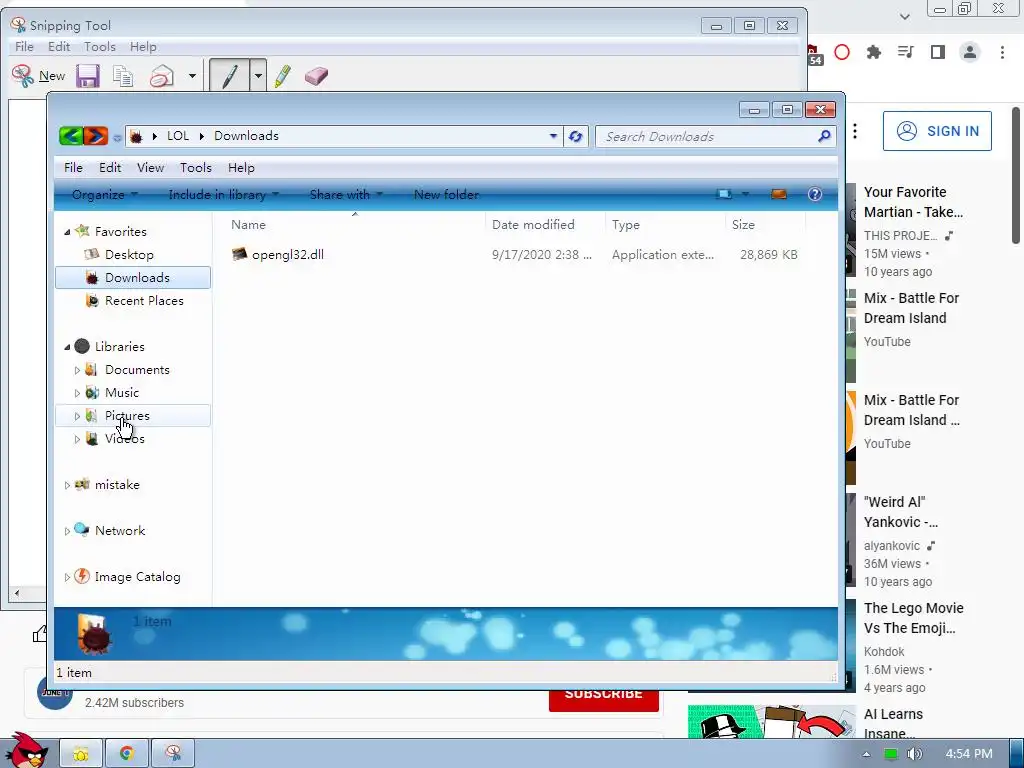Copy snip using the copy icon

(123, 76)
